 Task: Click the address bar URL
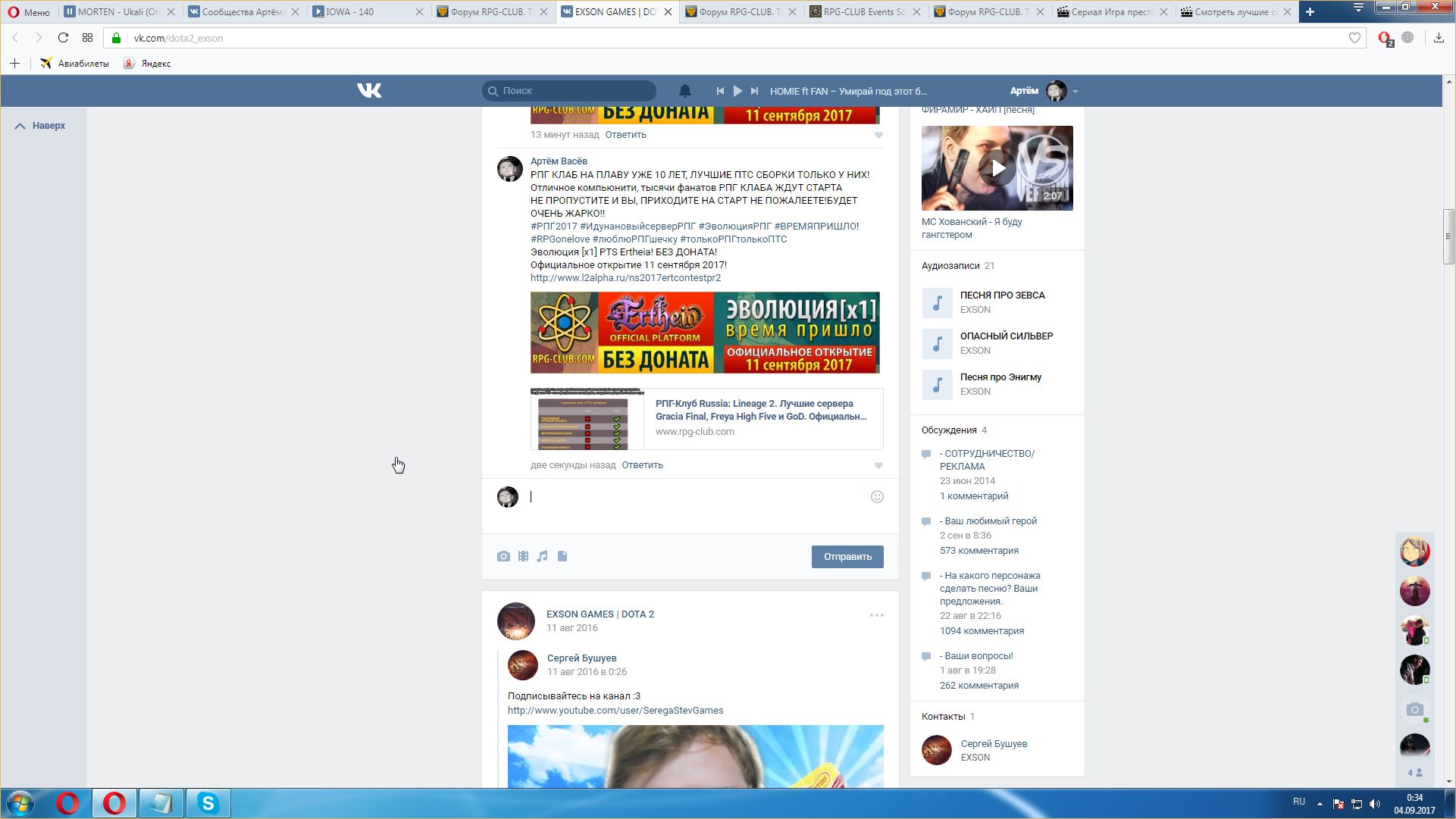tap(179, 38)
